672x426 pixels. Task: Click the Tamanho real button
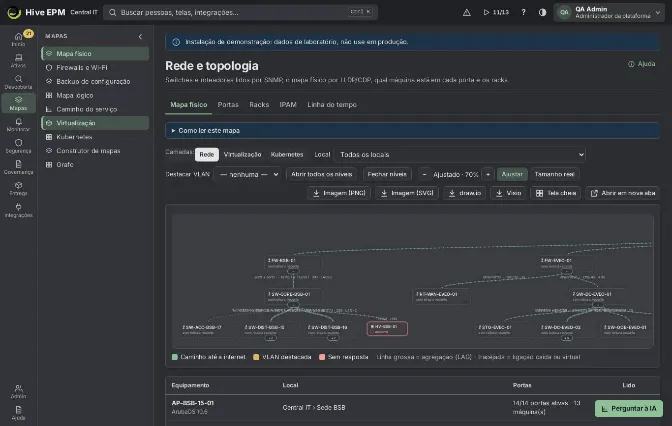point(554,174)
